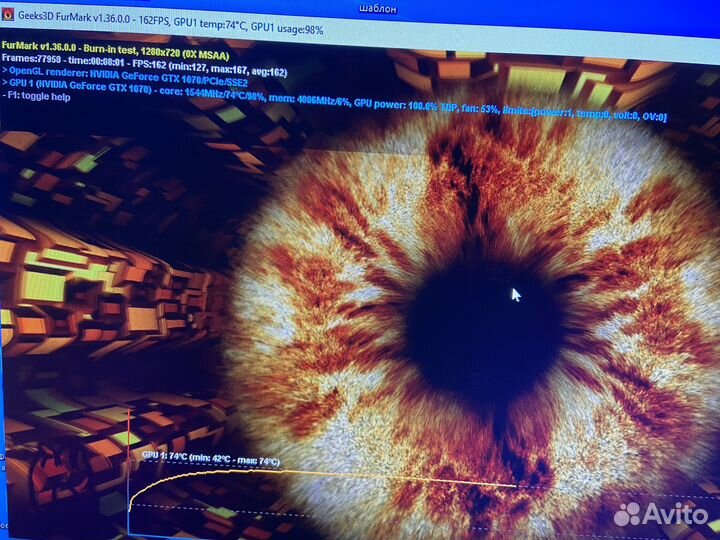This screenshot has width=720, height=540.
Task: Click the FurMark app icon in title bar
Action: coord(7,14)
